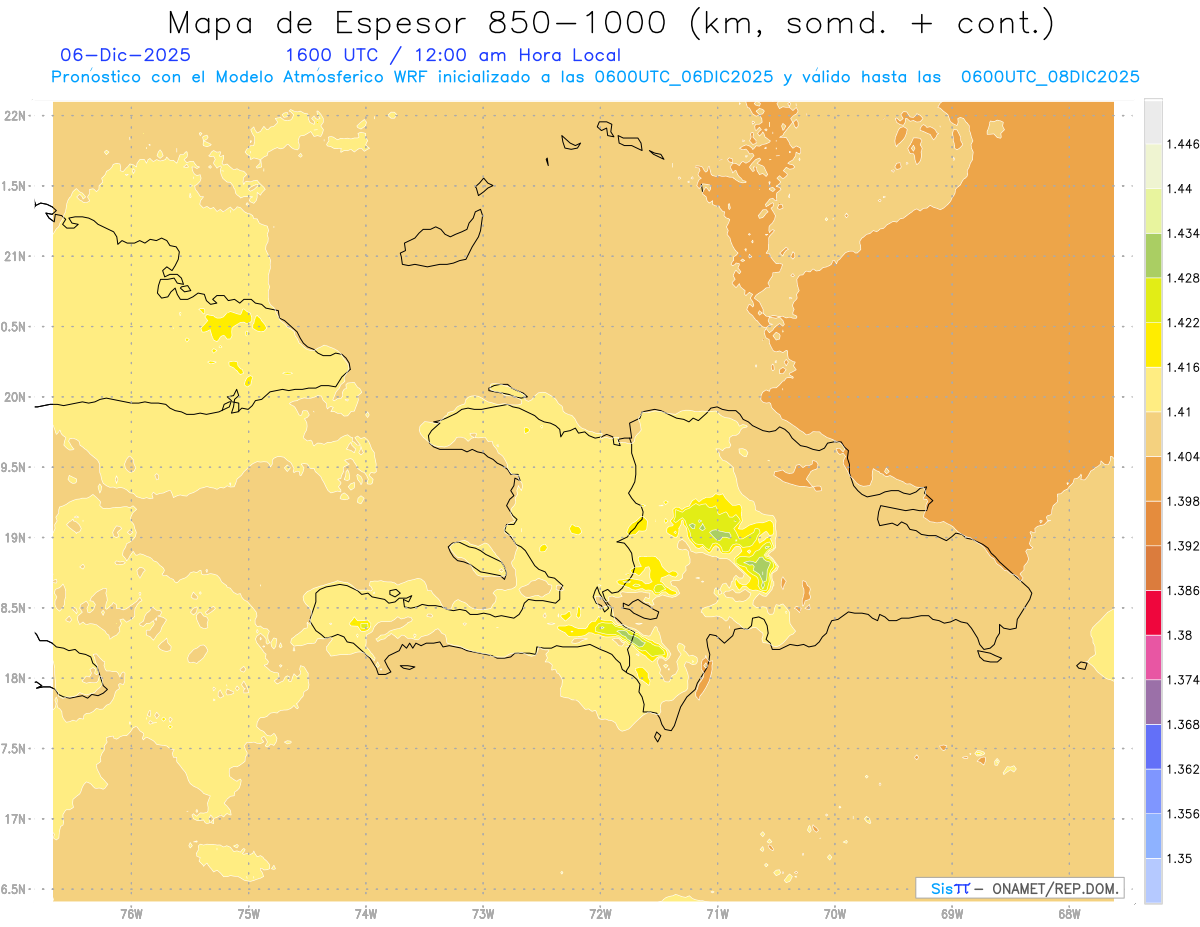Click the 75W longitude axis label
This screenshot has height=927, width=1200.
(x=249, y=914)
